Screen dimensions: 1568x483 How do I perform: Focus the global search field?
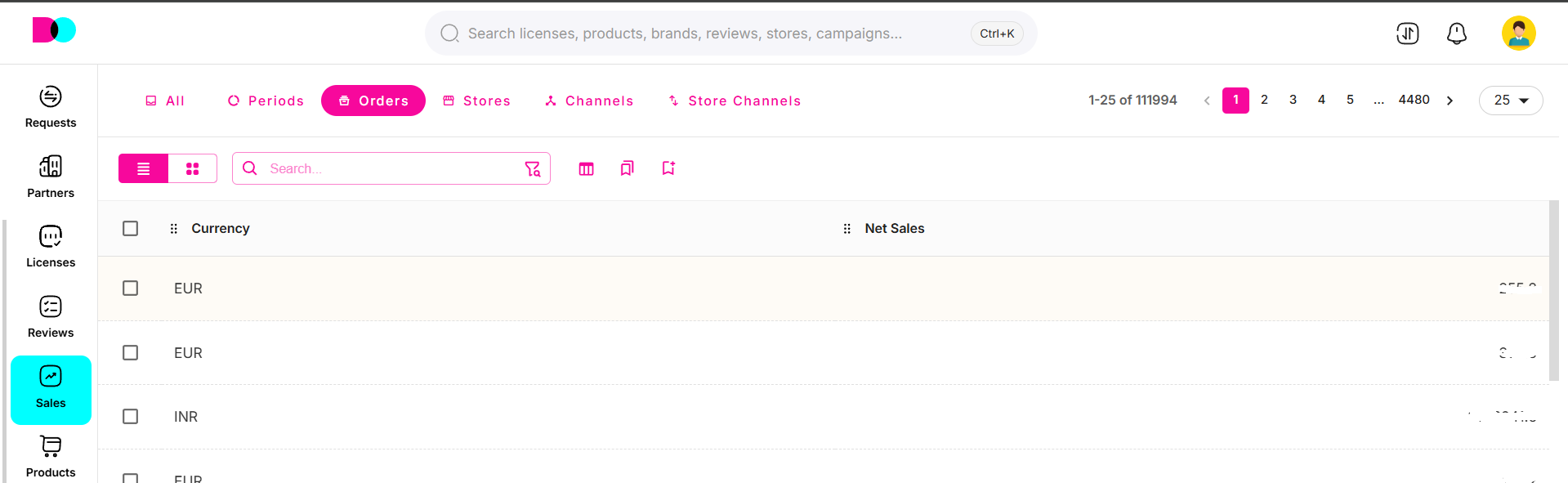[730, 34]
